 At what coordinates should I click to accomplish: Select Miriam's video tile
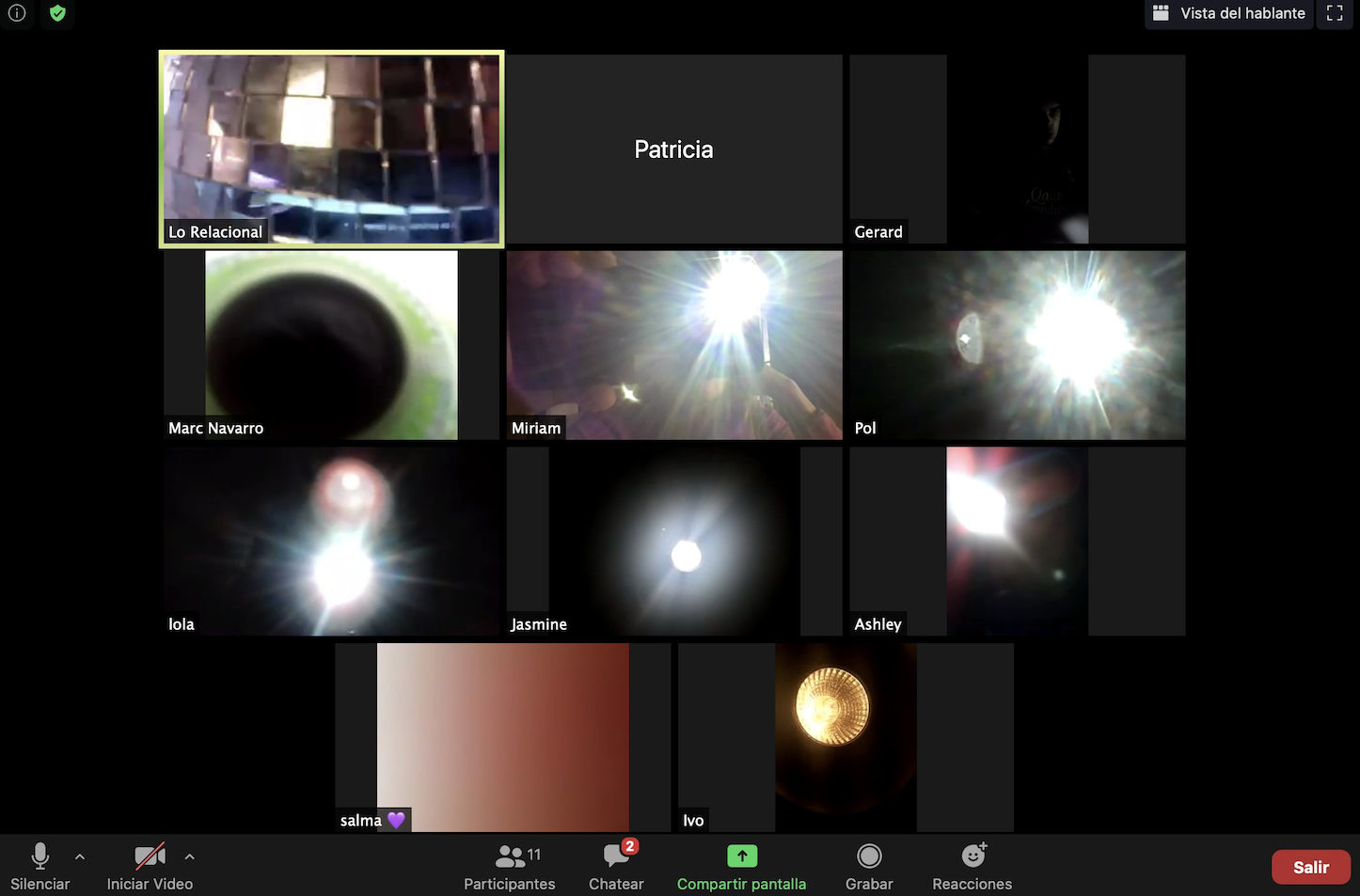(673, 344)
